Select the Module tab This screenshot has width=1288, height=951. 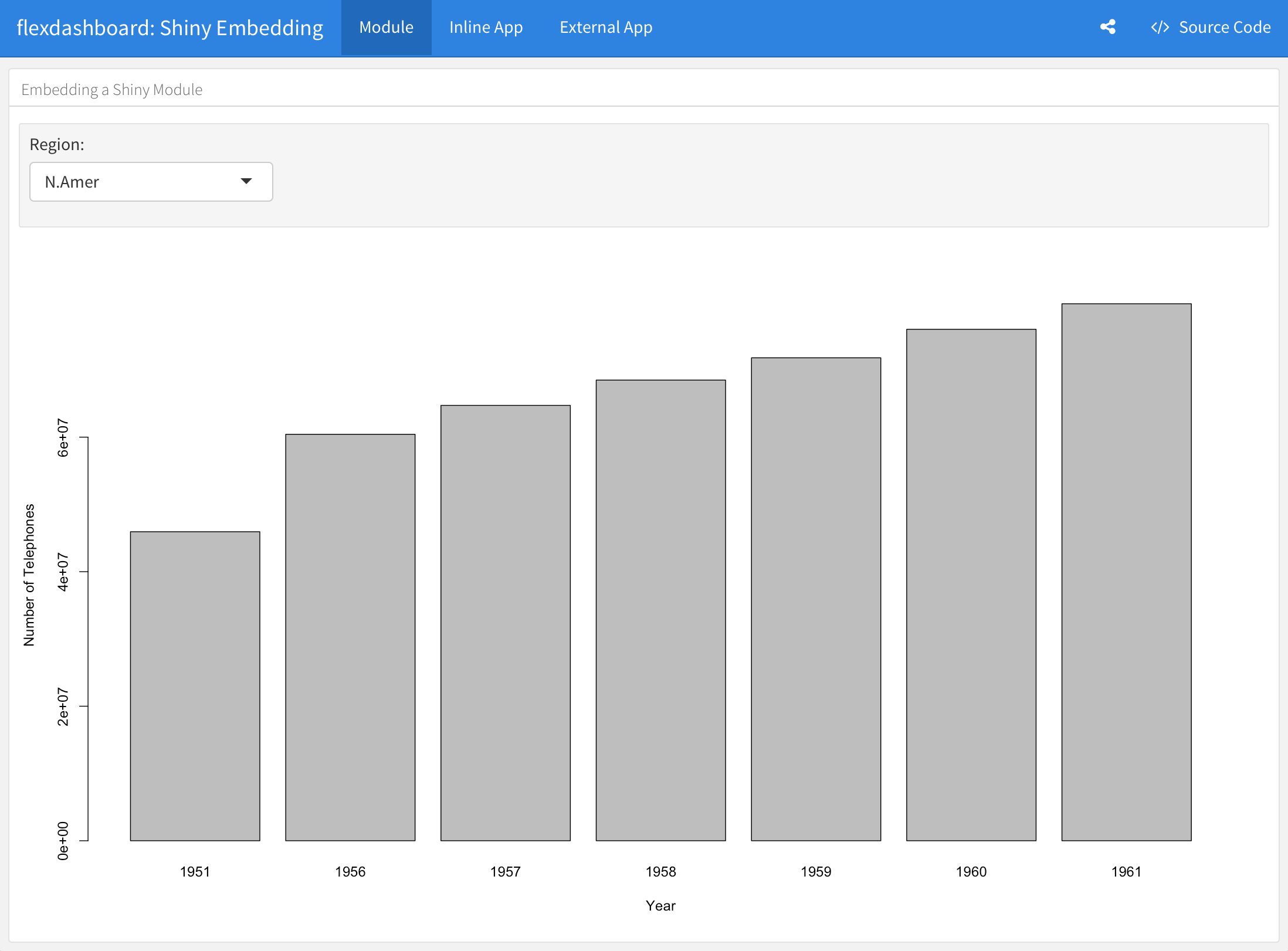click(x=386, y=28)
